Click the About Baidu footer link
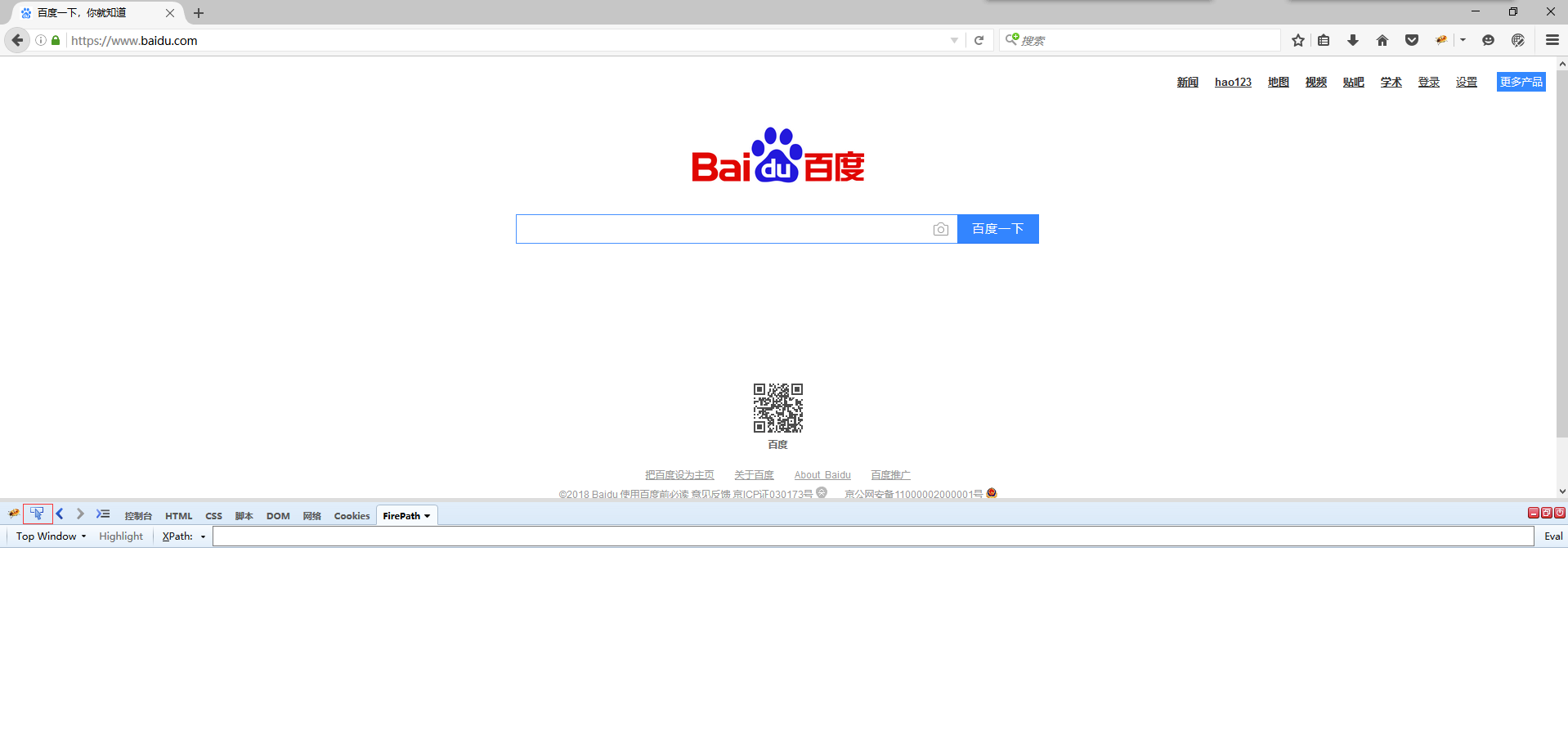This screenshot has width=1568, height=736. click(x=822, y=475)
